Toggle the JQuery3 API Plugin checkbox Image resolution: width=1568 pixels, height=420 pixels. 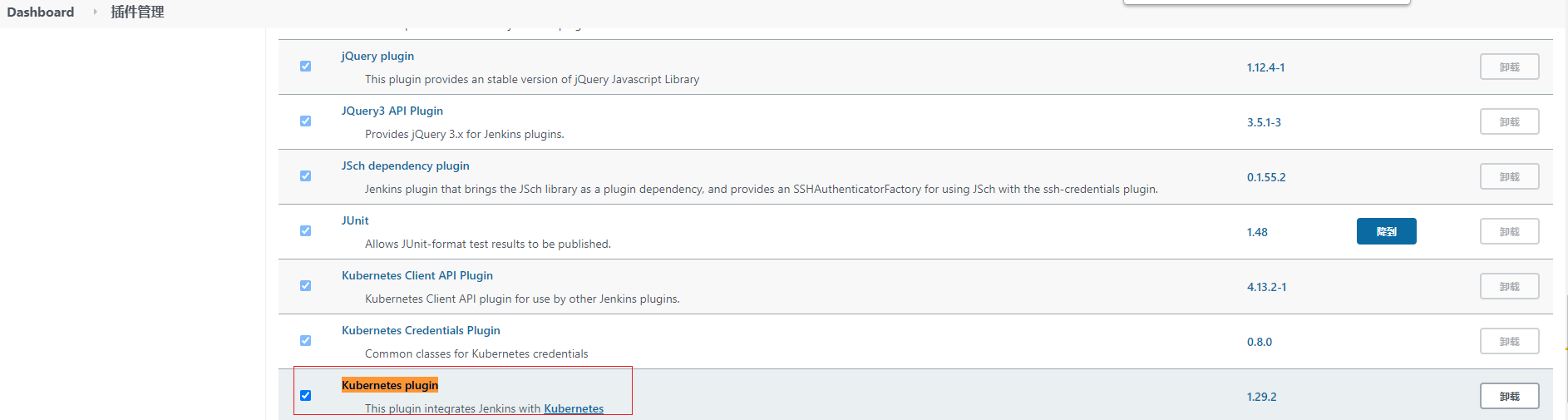pos(305,121)
